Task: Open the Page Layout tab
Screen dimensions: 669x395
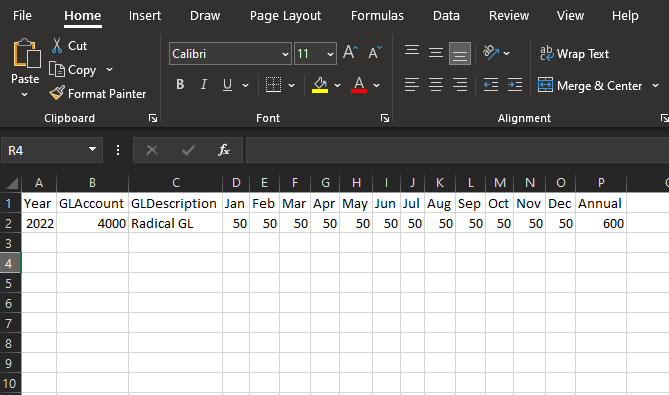Action: [x=285, y=16]
